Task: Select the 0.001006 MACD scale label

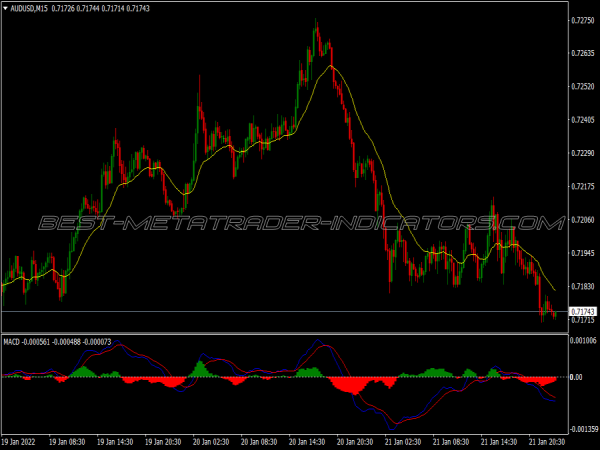Action: (584, 340)
